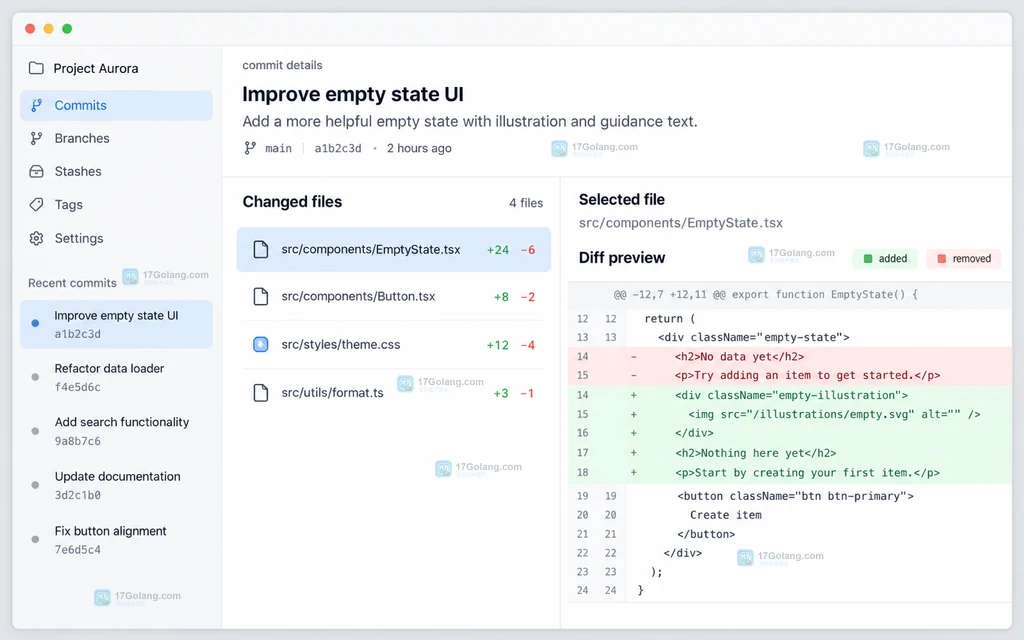Viewport: 1024px width, 640px height.
Task: Click the Settings gear icon
Action: pos(37,238)
